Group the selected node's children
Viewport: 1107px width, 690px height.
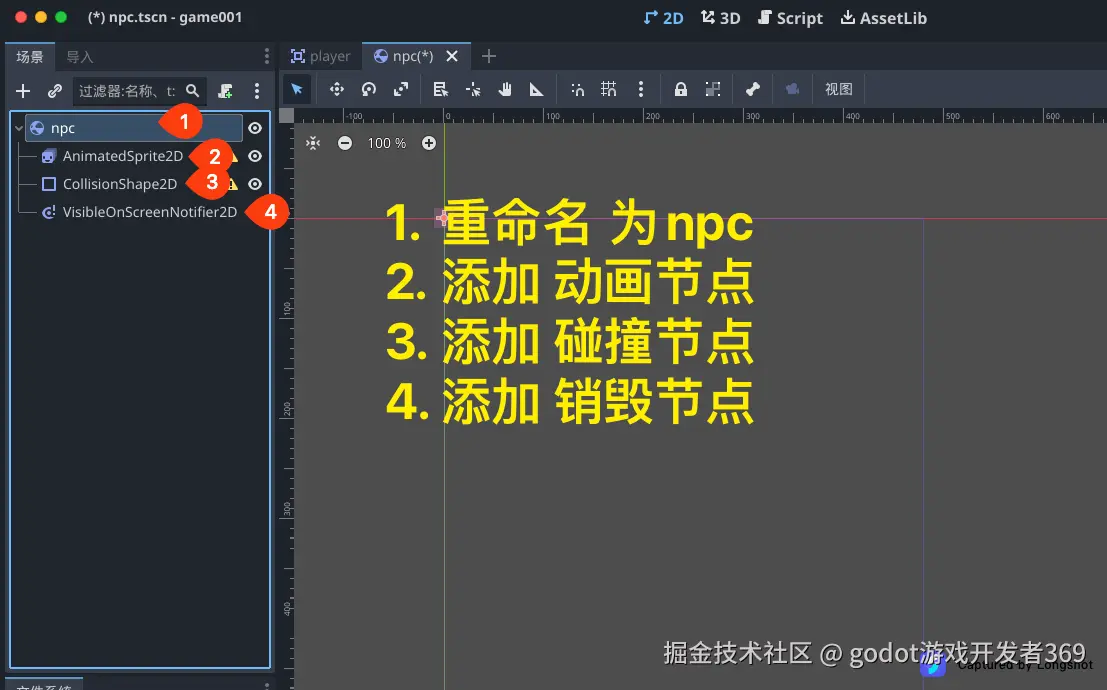point(713,89)
